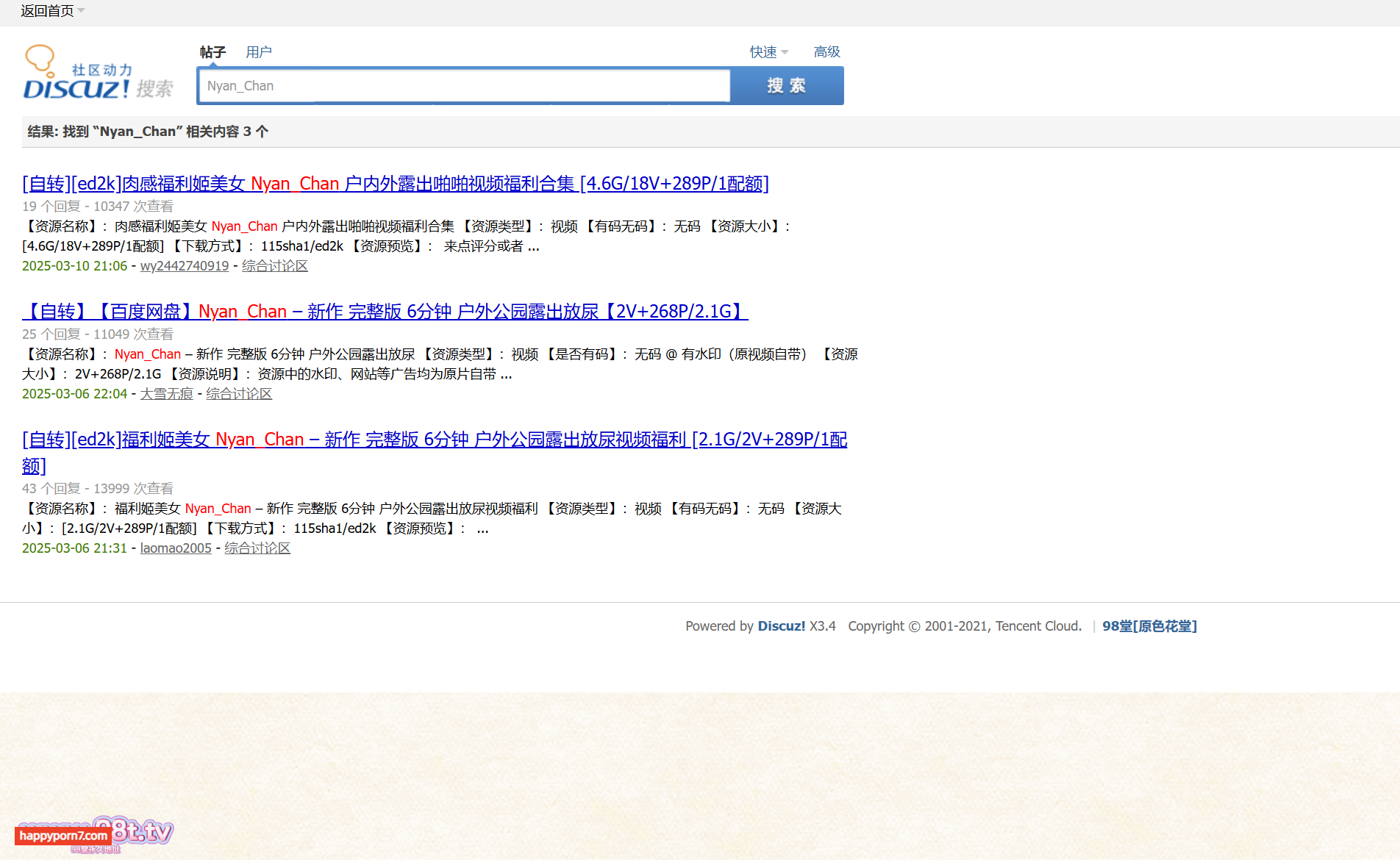Open 综合讨论区 link beside laomao2005
Image resolution: width=1400 pixels, height=860 pixels.
257,548
